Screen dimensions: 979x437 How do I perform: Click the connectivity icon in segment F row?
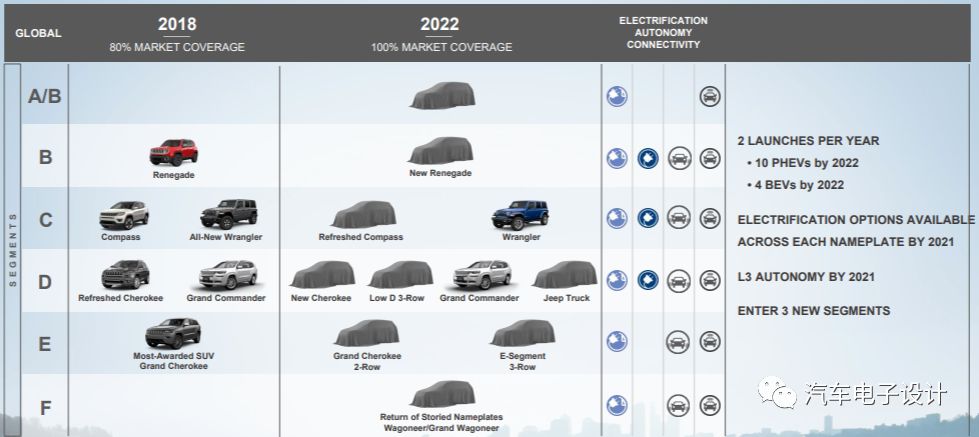(710, 405)
